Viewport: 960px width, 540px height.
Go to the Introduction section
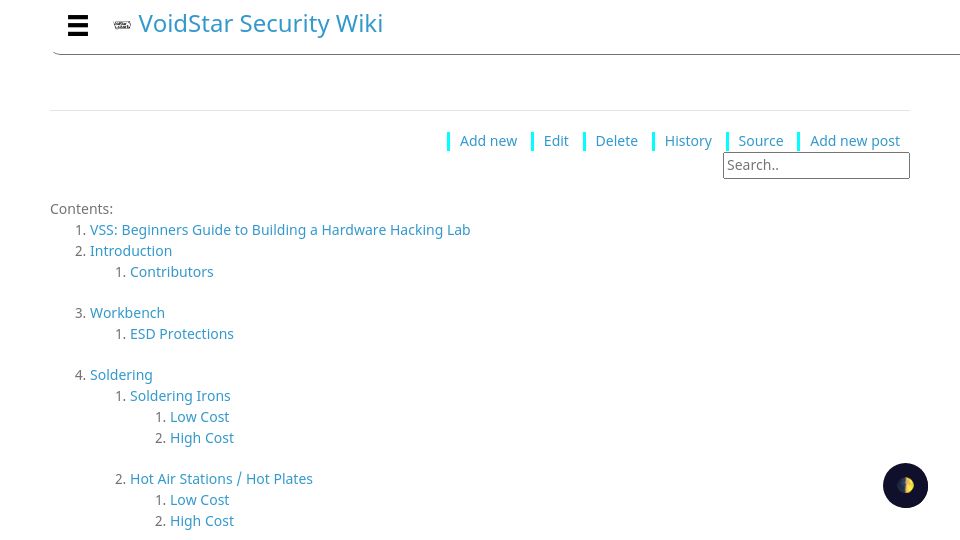point(131,251)
